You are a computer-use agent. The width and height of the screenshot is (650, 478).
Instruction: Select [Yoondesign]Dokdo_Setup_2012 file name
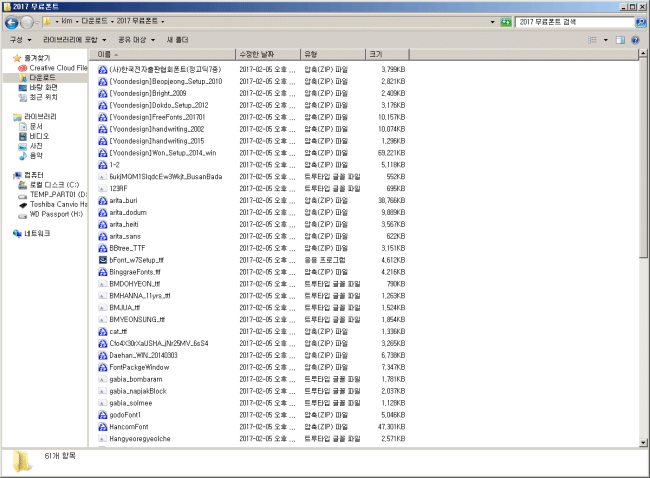(x=159, y=105)
